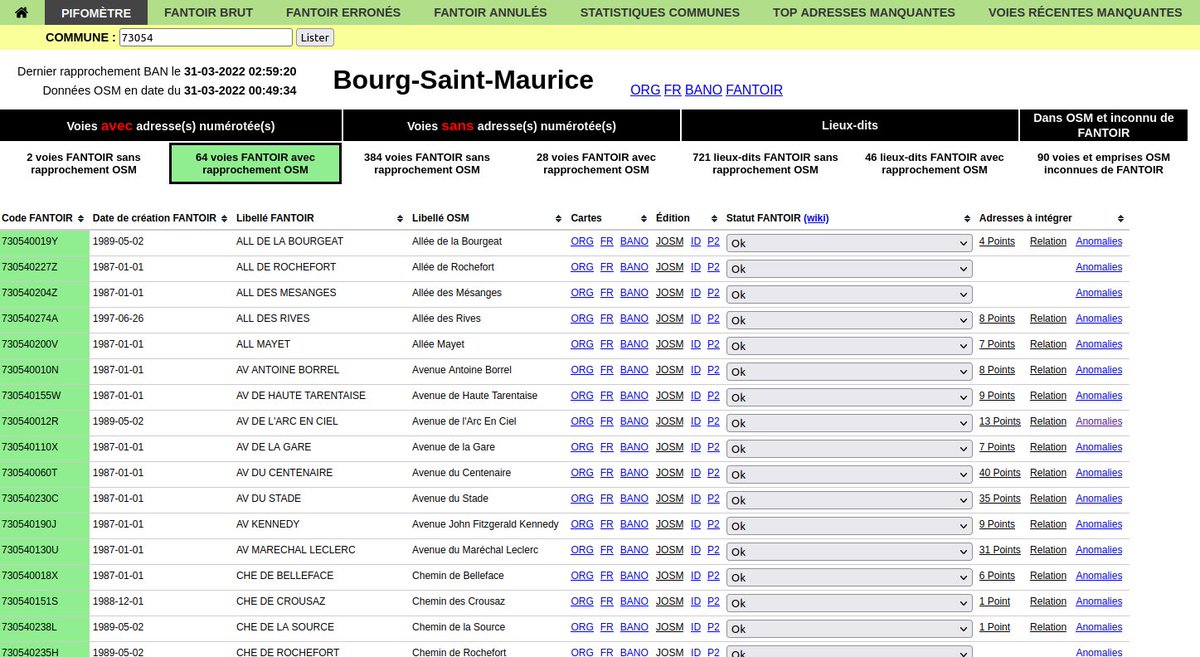Open status dropdown for Avenue du Stade
The width and height of the screenshot is (1200, 657).
coord(849,500)
